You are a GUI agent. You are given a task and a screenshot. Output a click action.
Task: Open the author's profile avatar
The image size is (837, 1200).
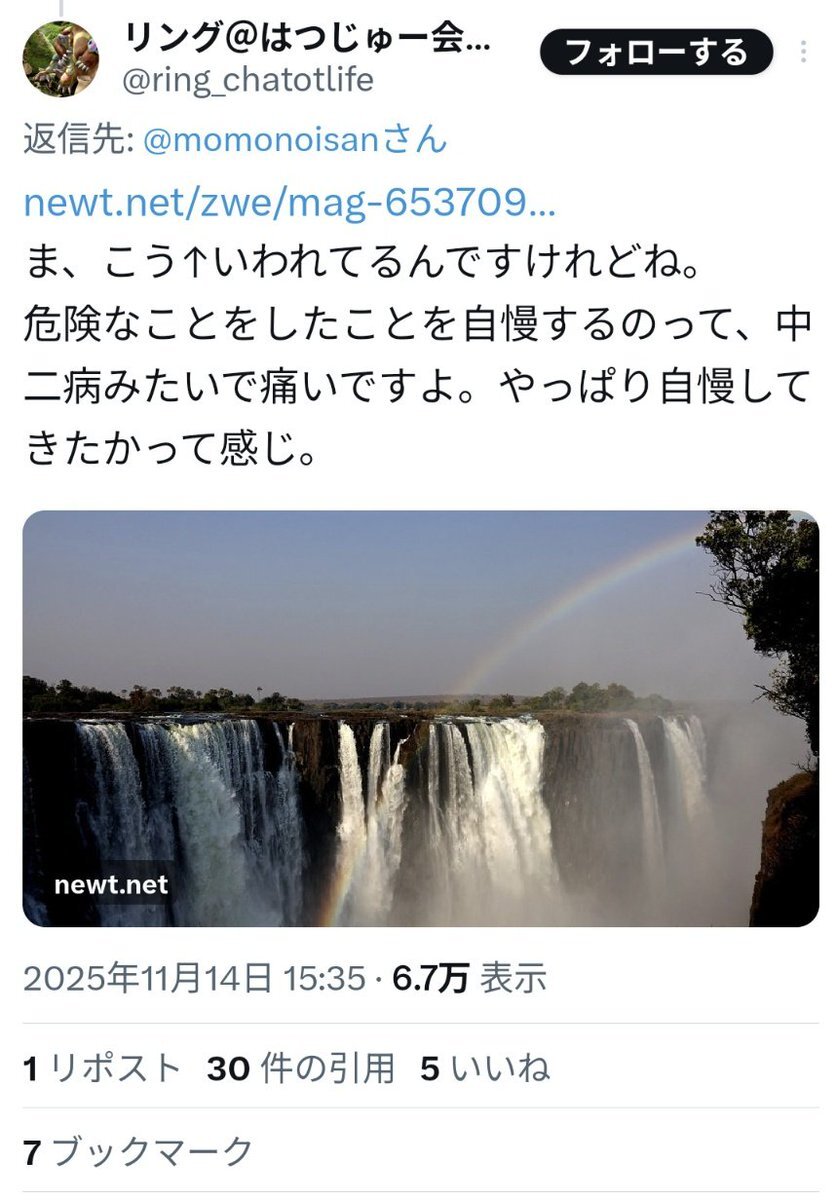61,59
